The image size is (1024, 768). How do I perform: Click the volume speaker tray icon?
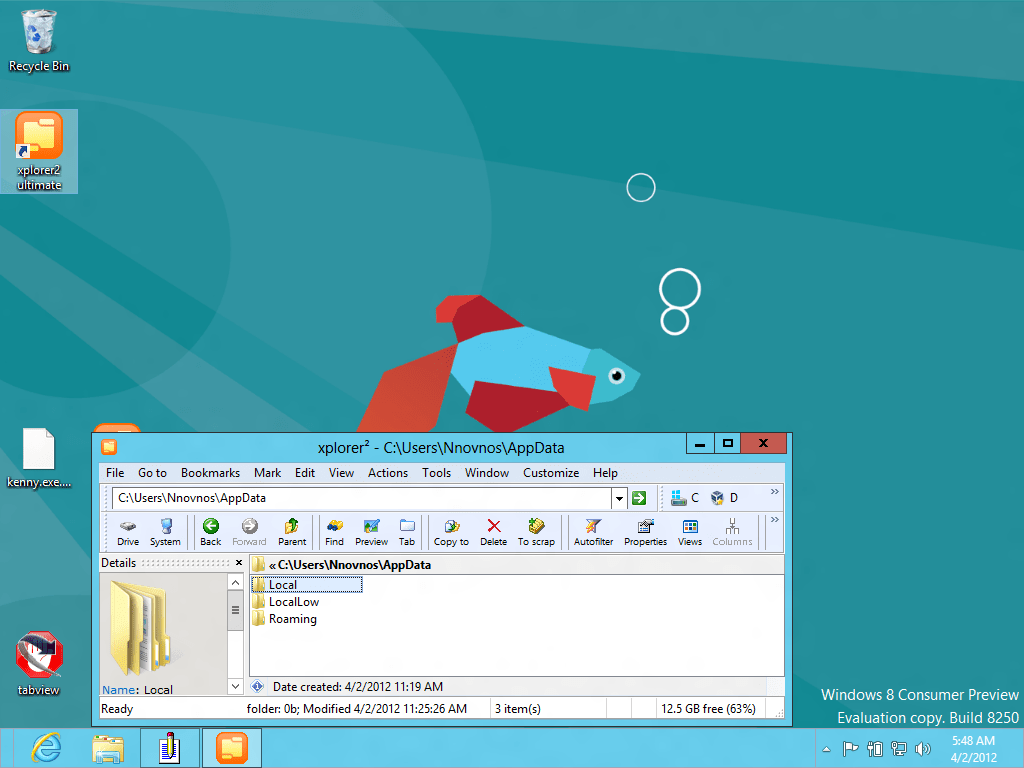tap(923, 749)
